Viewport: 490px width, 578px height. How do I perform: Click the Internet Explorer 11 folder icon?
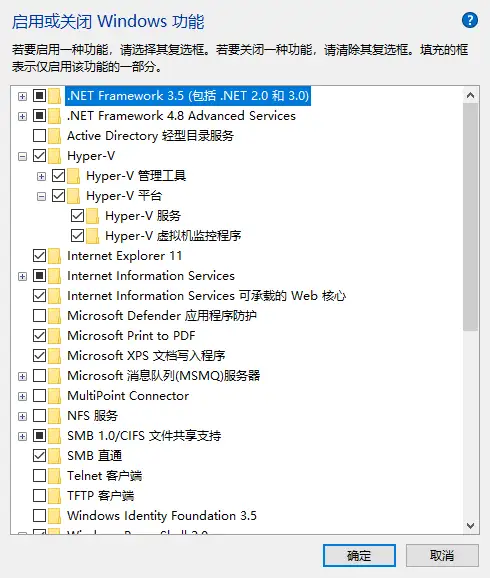pos(55,256)
